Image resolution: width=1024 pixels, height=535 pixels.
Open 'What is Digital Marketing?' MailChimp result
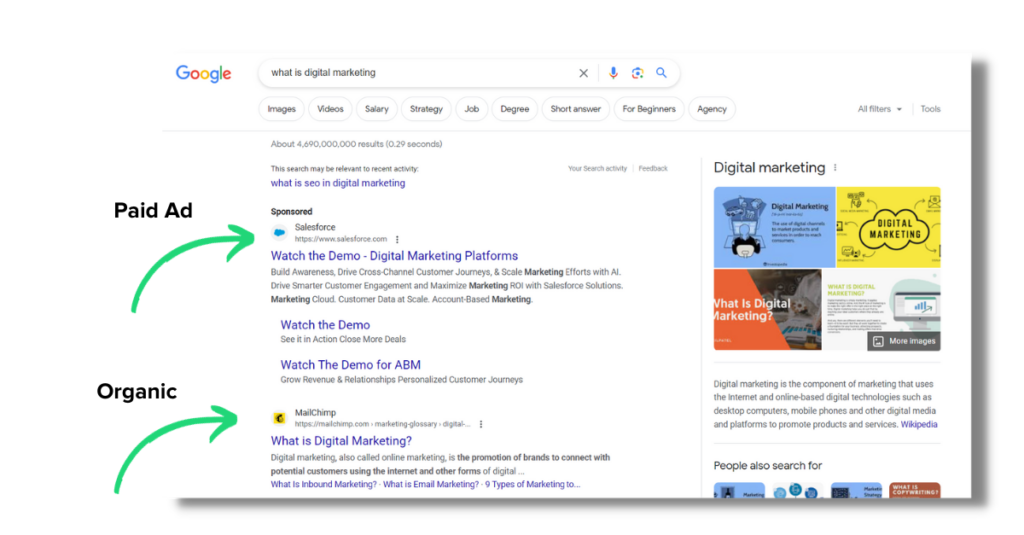[x=341, y=441]
